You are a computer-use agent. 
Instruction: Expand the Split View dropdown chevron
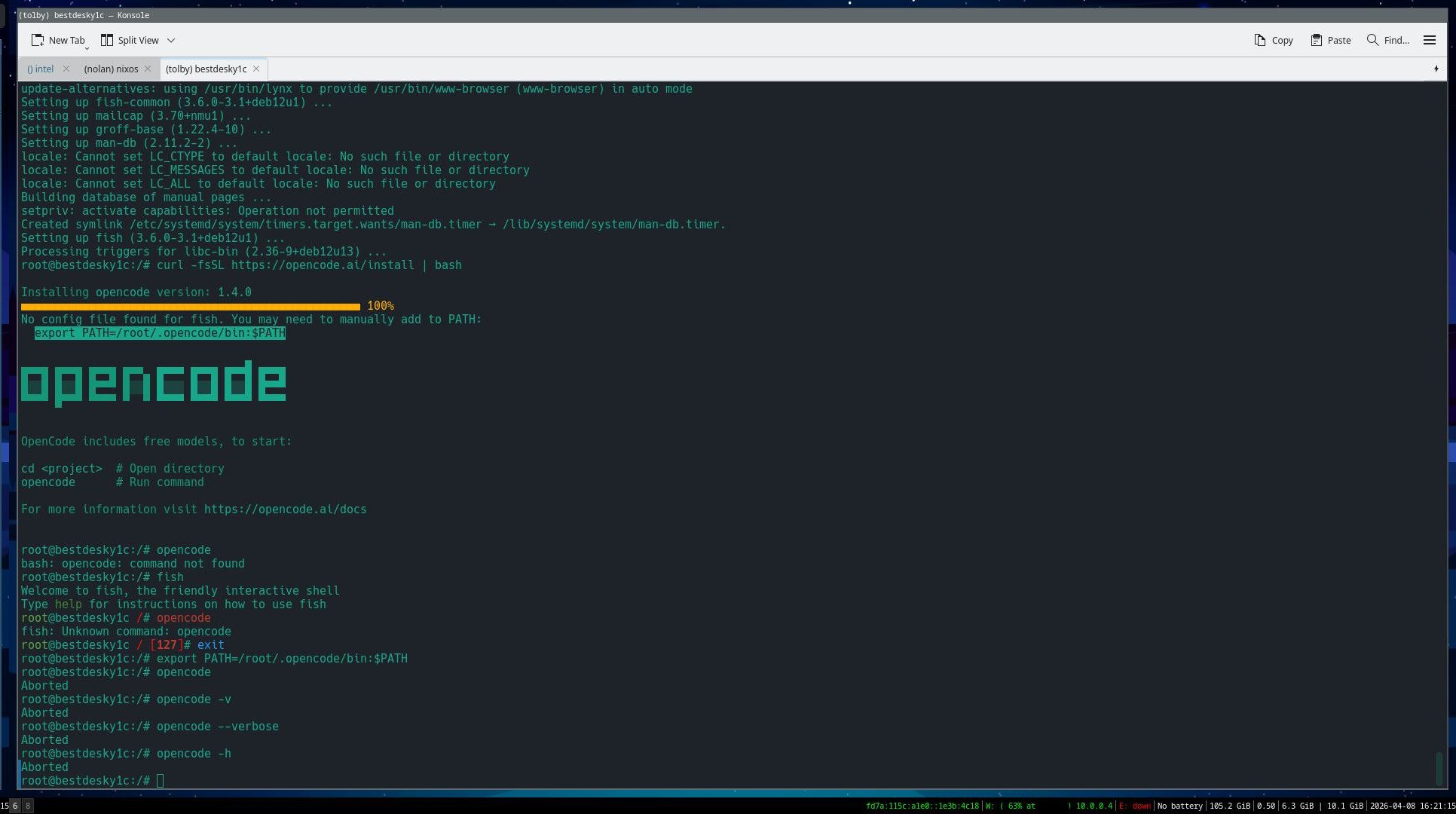[171, 40]
